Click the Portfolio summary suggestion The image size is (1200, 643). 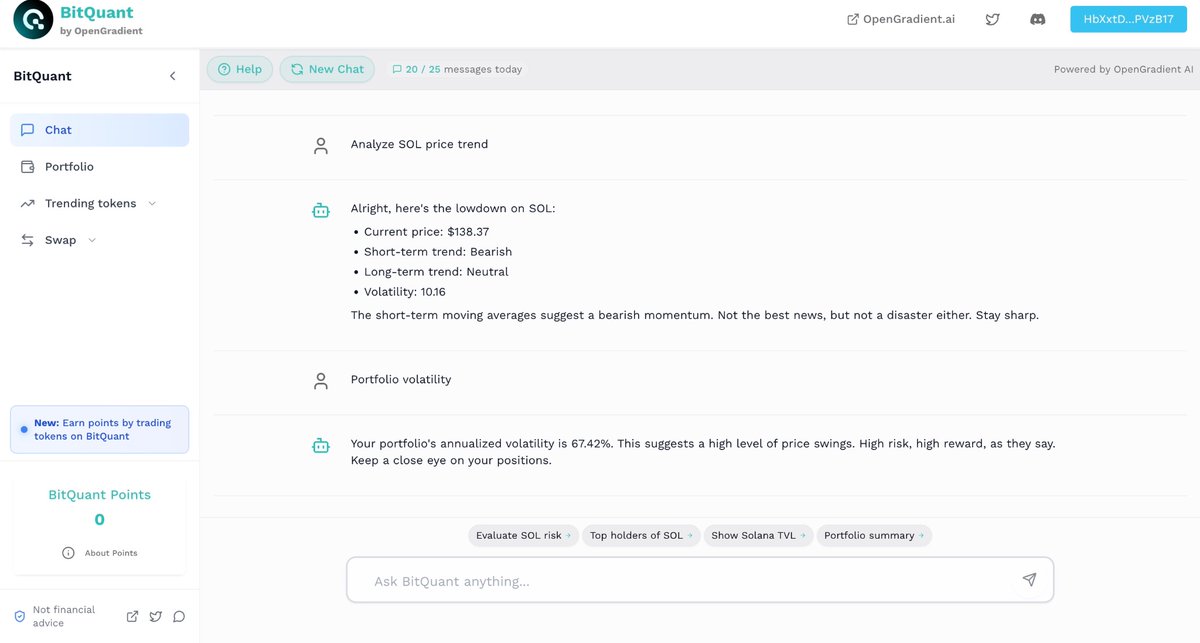pyautogui.click(x=874, y=536)
